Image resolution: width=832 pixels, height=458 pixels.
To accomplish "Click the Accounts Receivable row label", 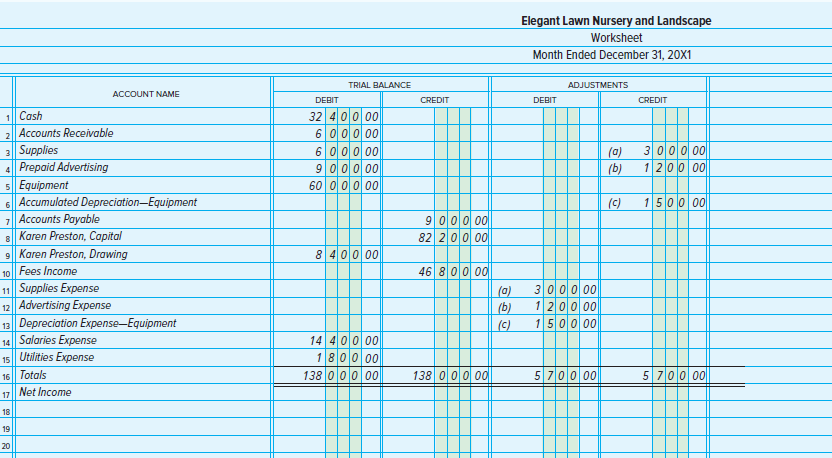I will (x=66, y=133).
